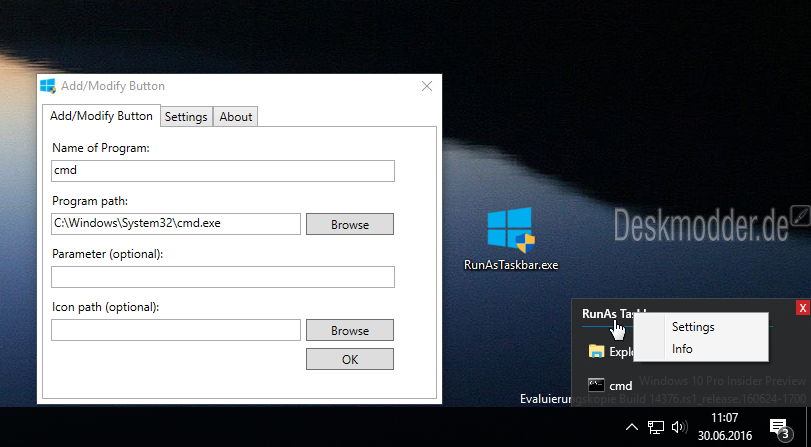Click the Name of Program field containing cmd
The image size is (811, 447).
pos(223,171)
